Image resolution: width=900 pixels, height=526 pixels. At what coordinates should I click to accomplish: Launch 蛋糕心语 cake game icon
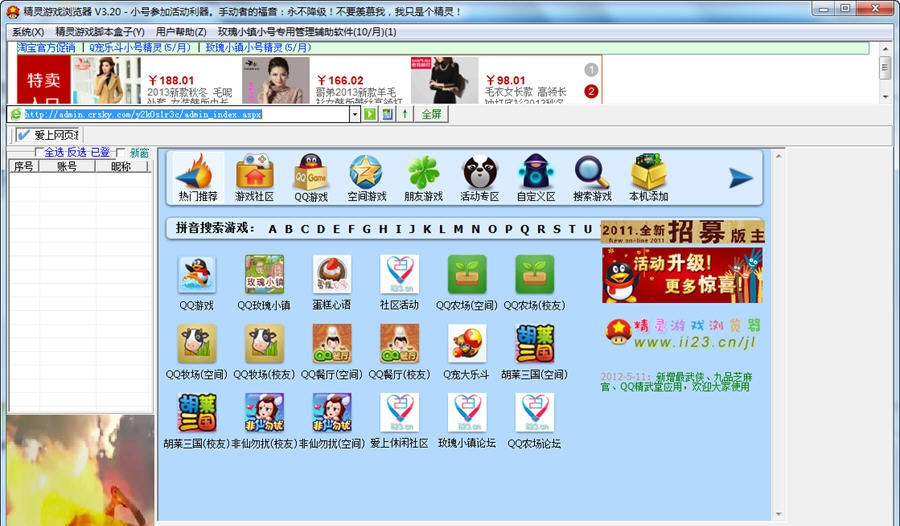332,274
